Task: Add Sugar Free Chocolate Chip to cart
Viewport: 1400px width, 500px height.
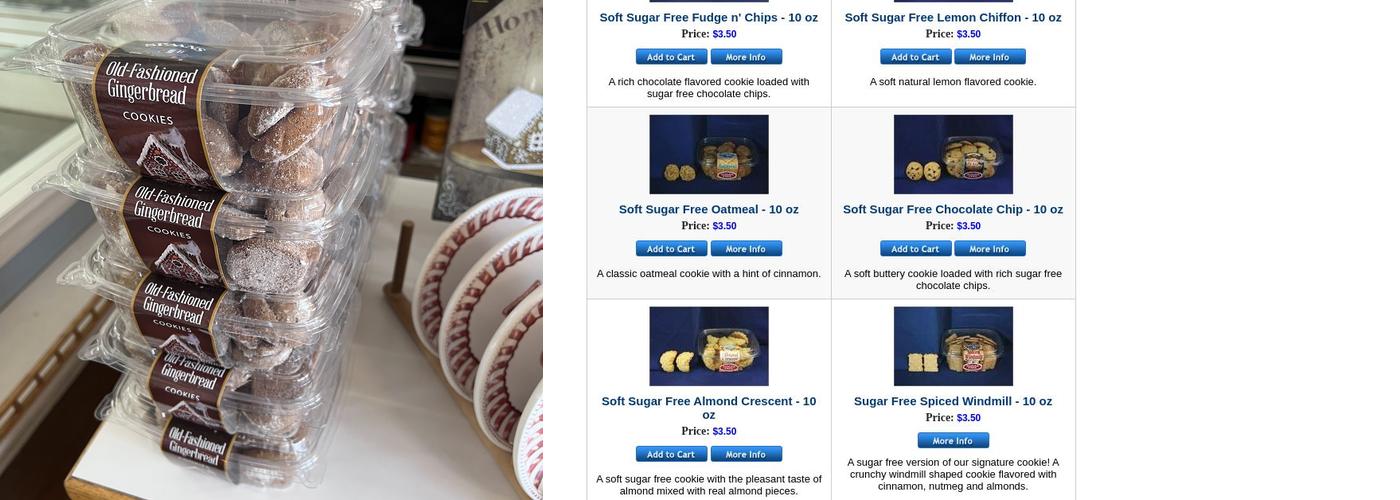Action: click(x=915, y=249)
